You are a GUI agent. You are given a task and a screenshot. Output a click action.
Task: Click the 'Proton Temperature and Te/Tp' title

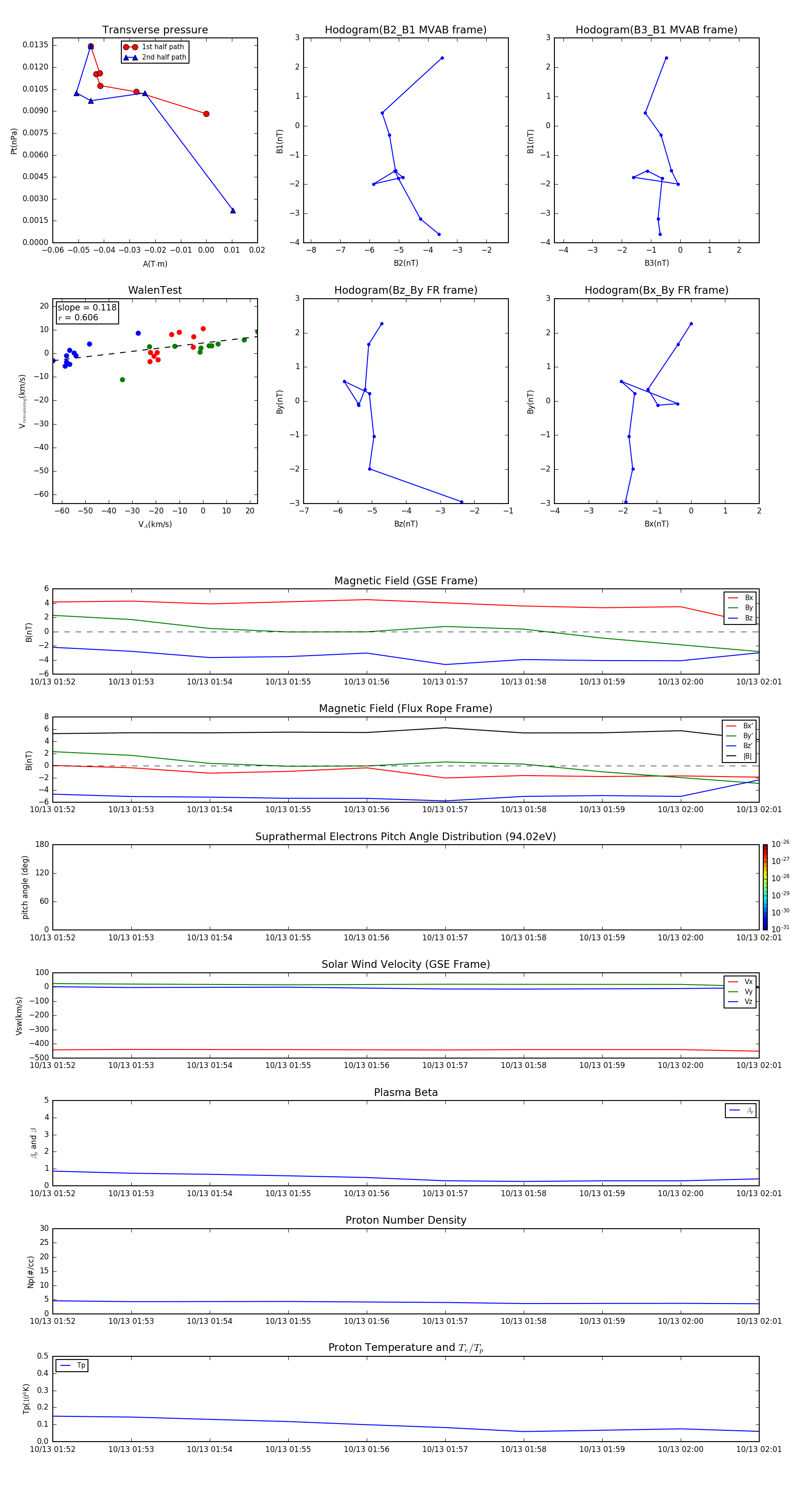click(x=406, y=1348)
